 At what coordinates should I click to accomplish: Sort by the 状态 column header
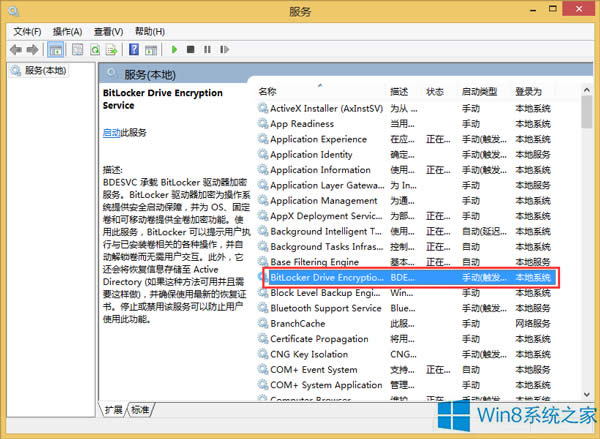click(435, 92)
